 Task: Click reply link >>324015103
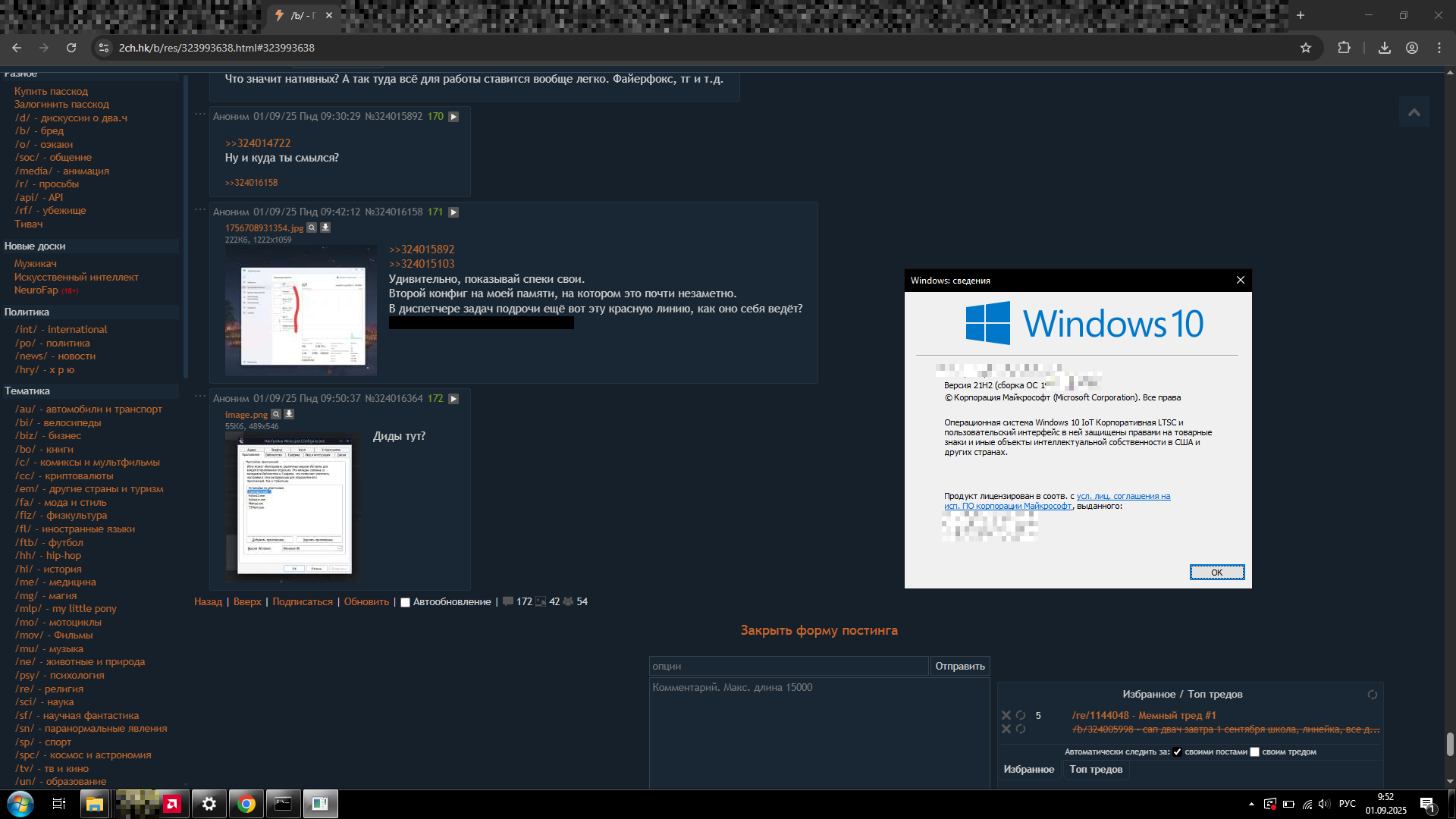click(422, 264)
